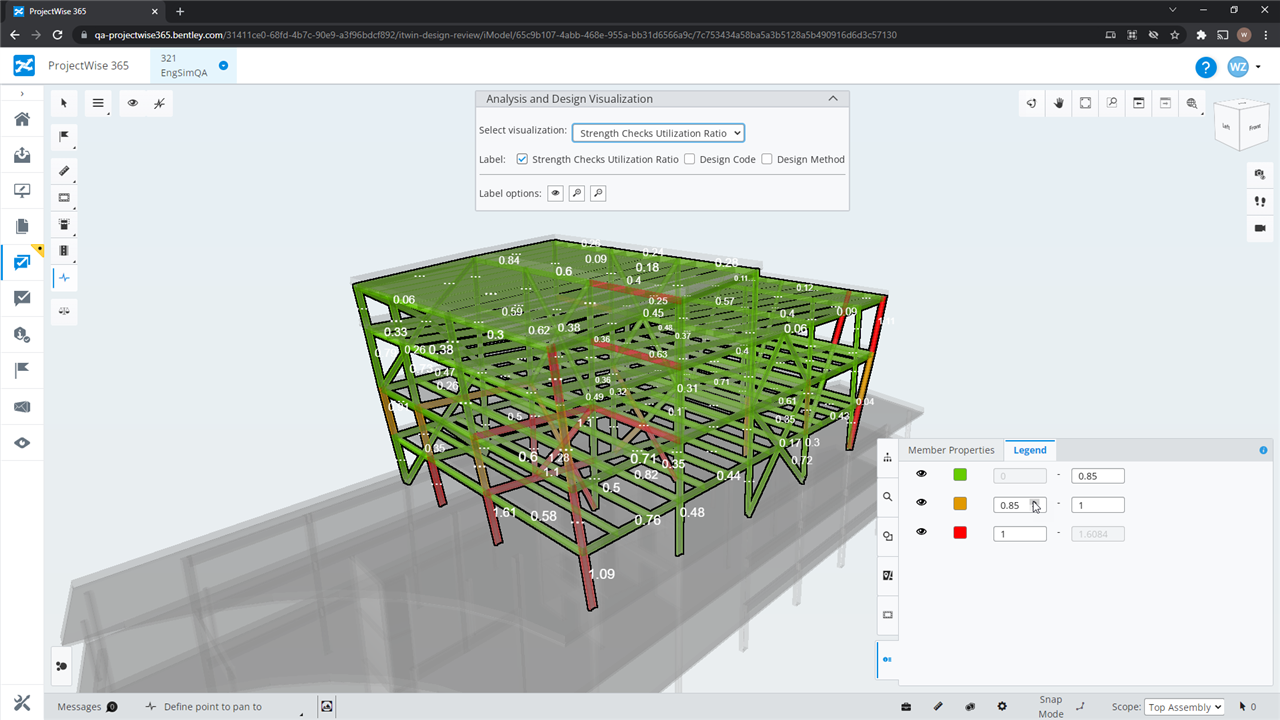Switch to the Member Properties tab
The width and height of the screenshot is (1280, 720).
pos(950,450)
